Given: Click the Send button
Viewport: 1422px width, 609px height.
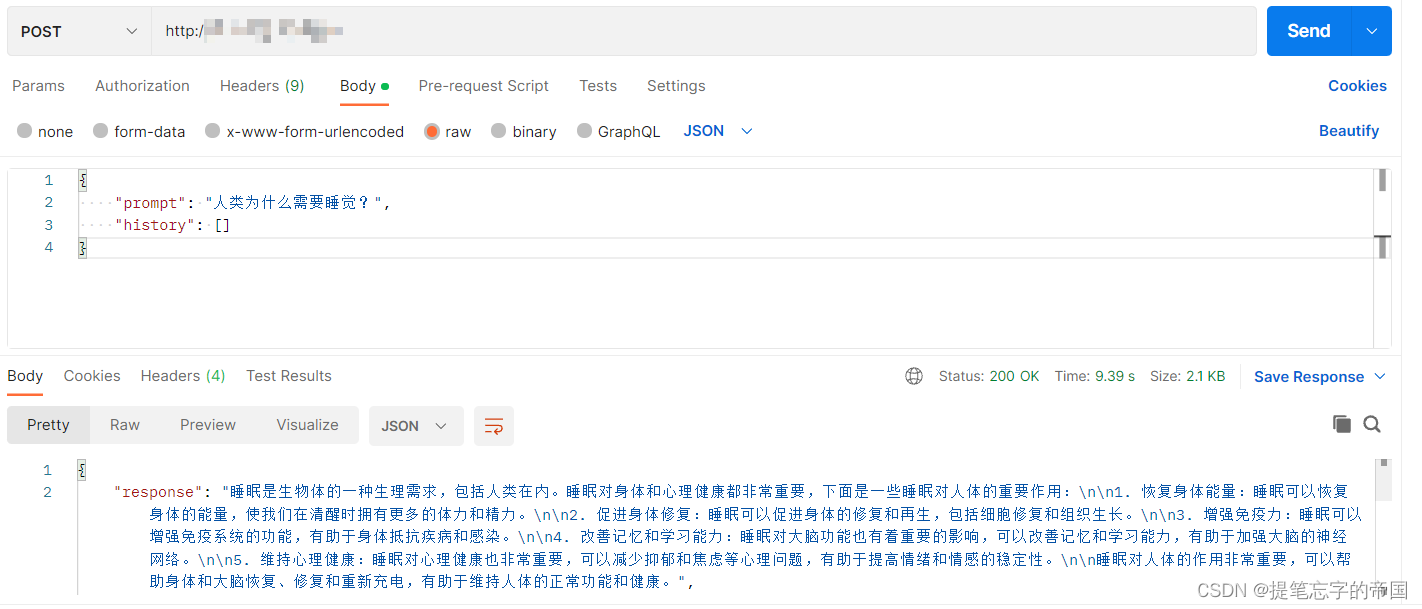Looking at the screenshot, I should click(1309, 31).
